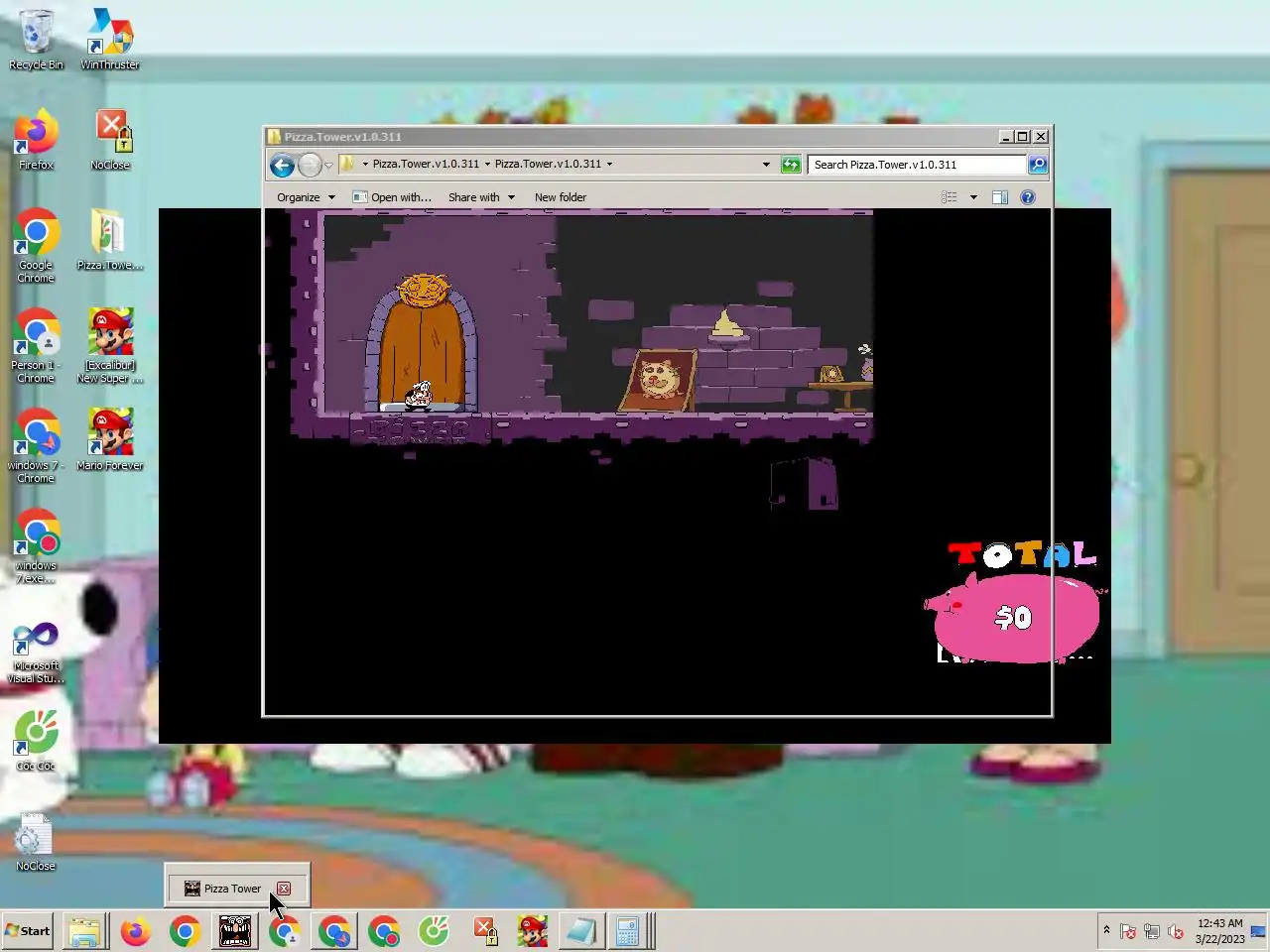1270x952 pixels.
Task: Open the view options dropdown arrow
Action: click(973, 197)
